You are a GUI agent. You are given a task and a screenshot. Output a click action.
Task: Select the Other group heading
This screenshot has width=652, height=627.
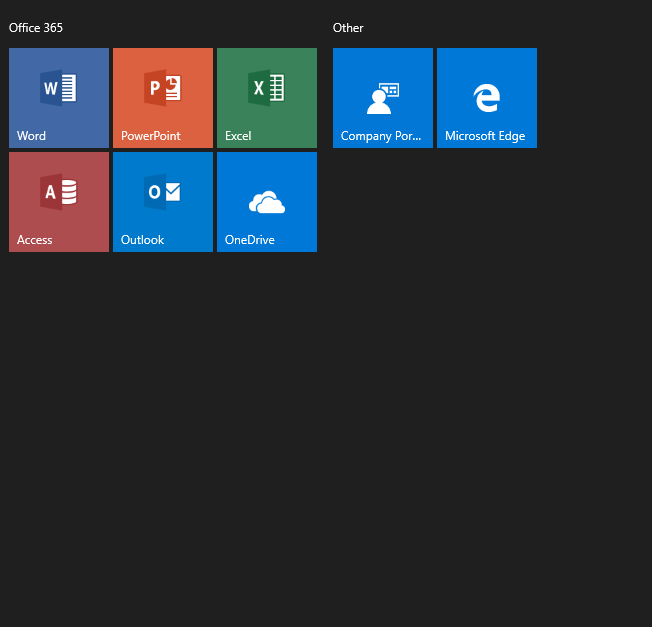pos(348,28)
